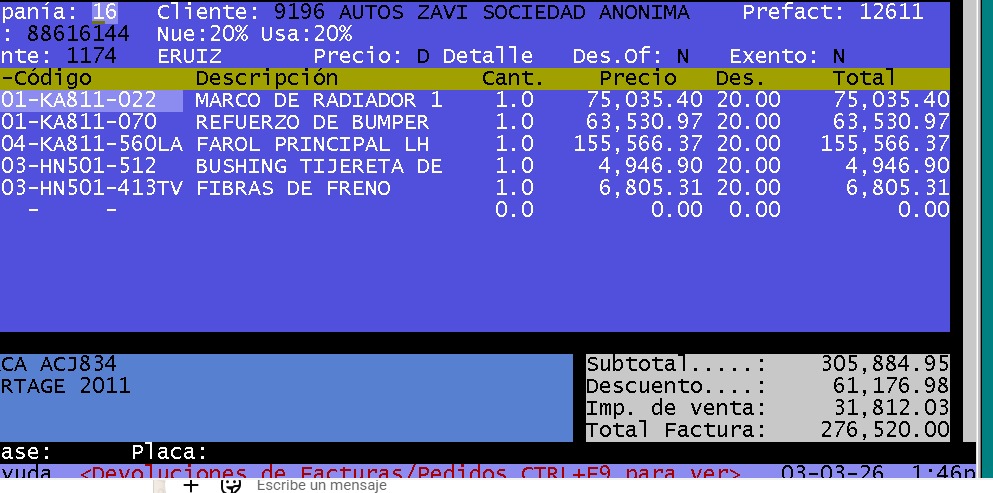Click the number 88616144
Image resolution: width=993 pixels, height=493 pixels.
coord(77,34)
